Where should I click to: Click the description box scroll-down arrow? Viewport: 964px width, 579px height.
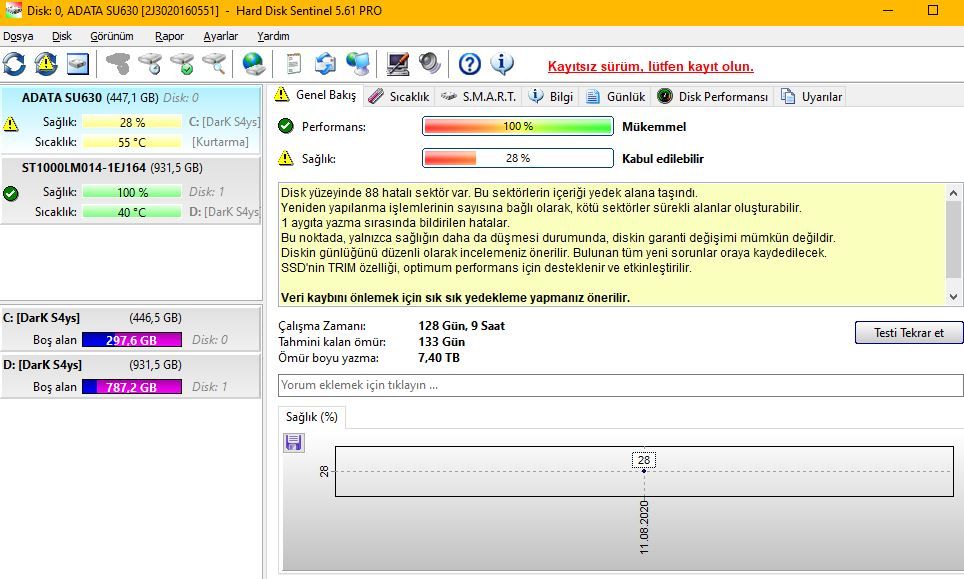954,297
